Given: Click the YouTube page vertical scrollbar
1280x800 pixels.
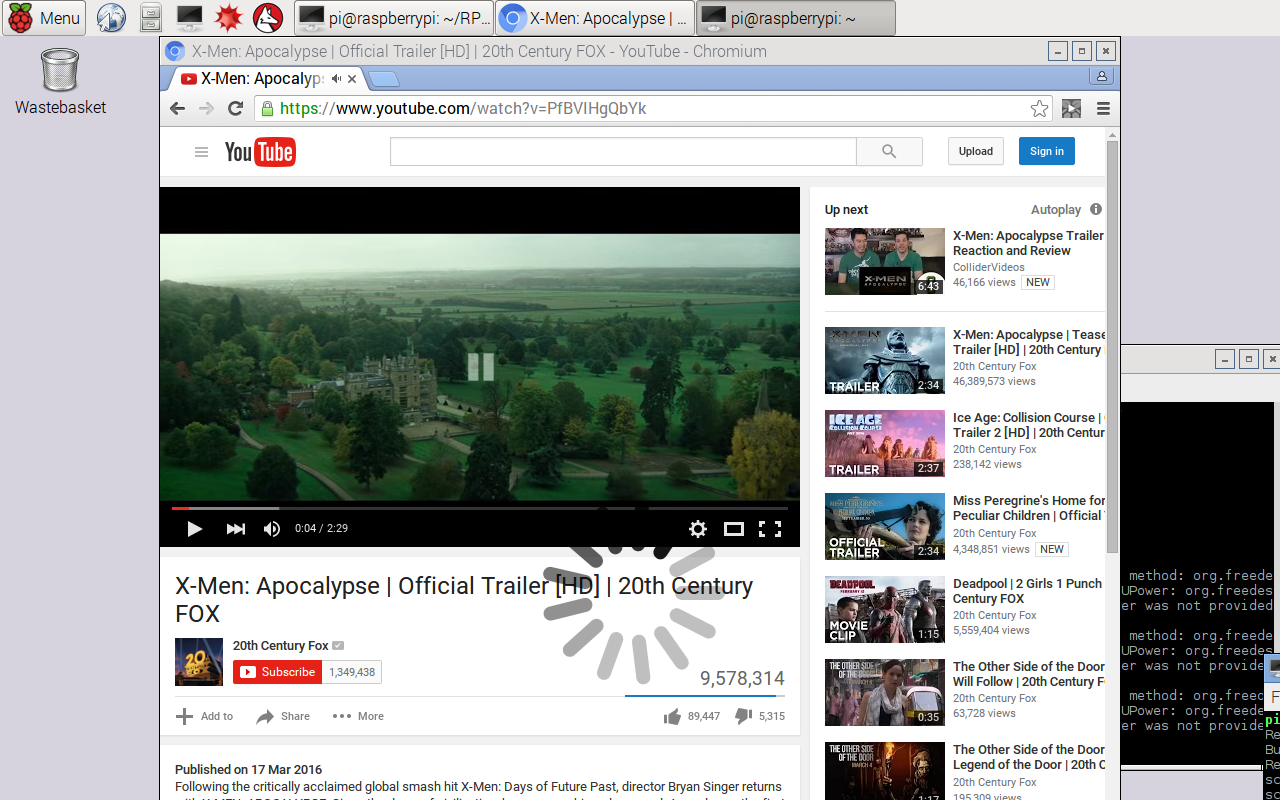Looking at the screenshot, I should [x=1112, y=345].
